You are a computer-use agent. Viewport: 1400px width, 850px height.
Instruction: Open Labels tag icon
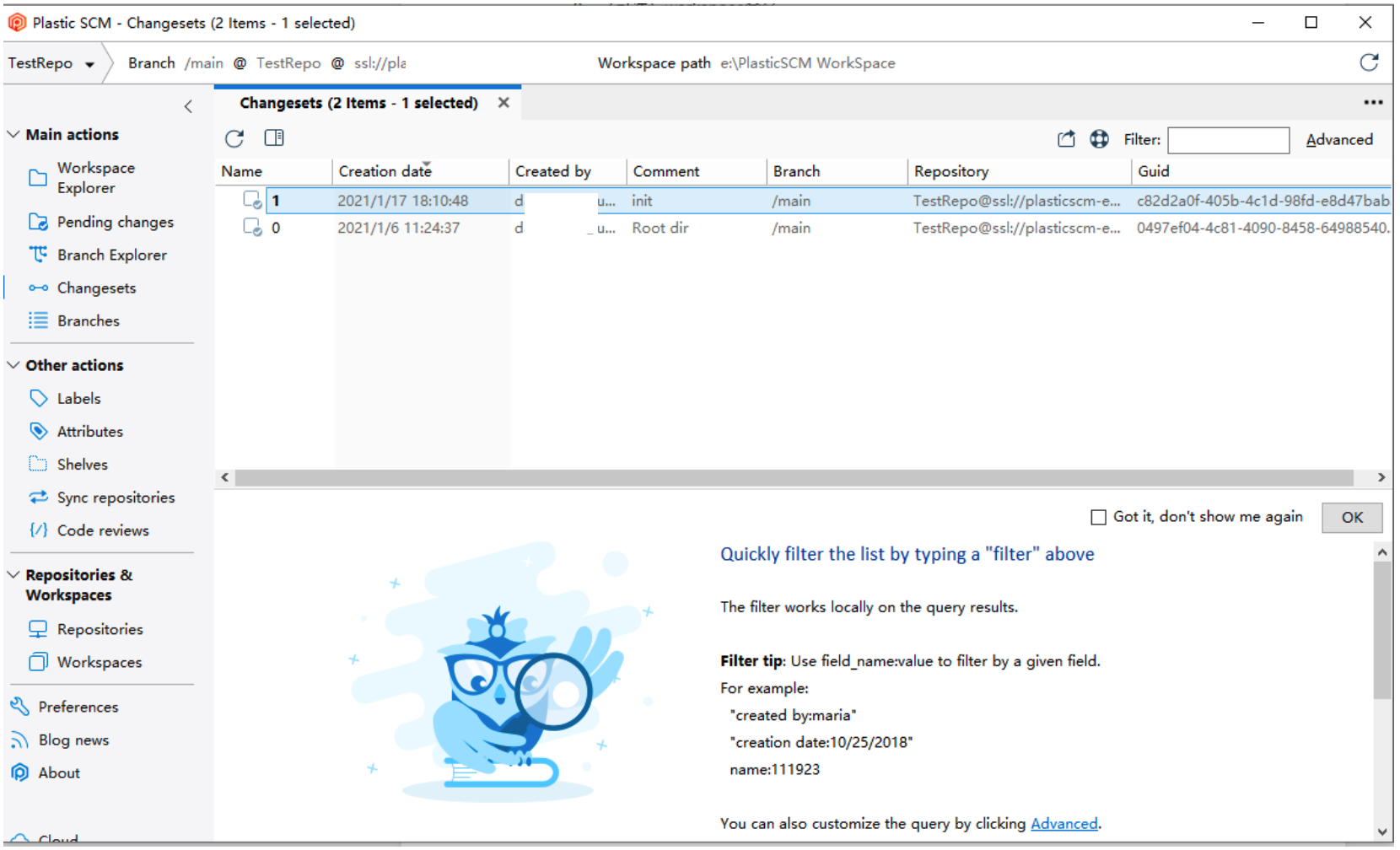(38, 398)
